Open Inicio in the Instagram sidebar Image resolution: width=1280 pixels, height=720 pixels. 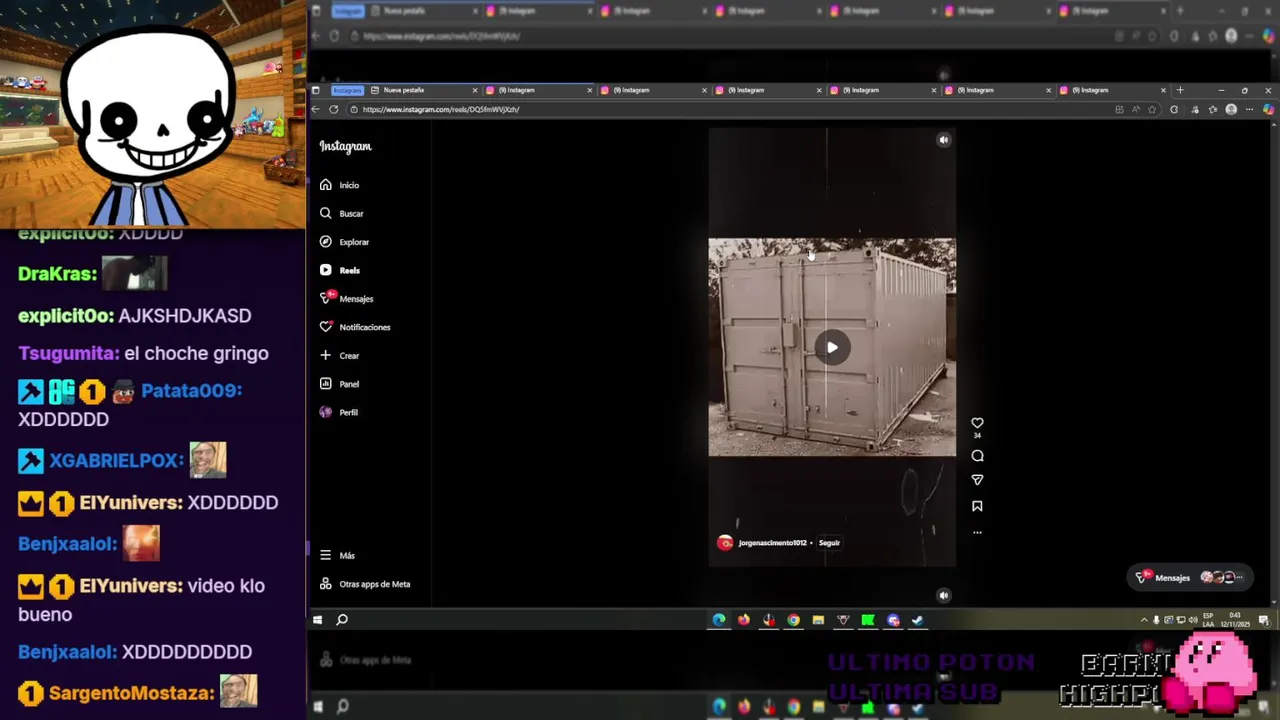point(339,185)
